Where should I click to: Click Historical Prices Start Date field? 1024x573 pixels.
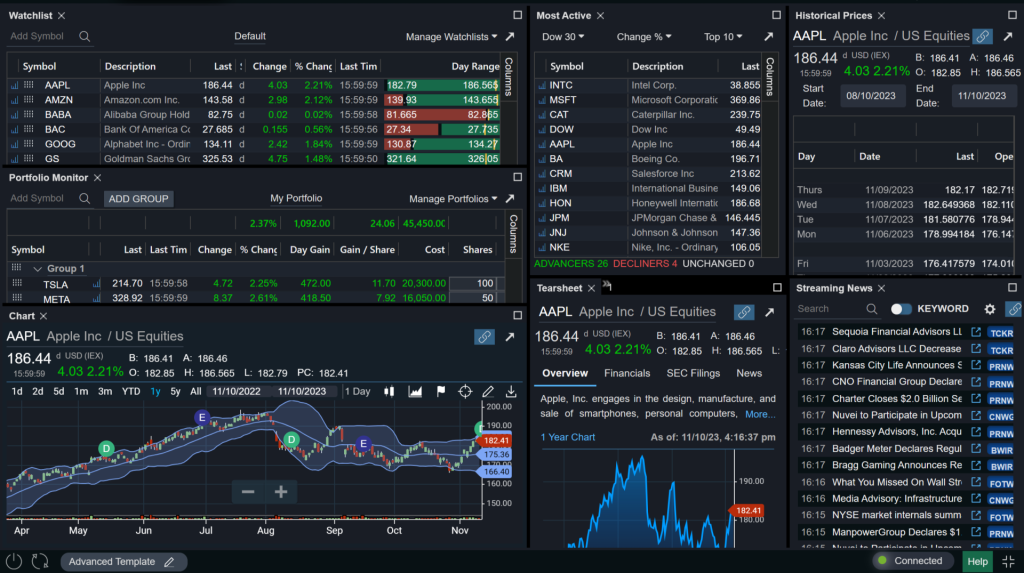tap(871, 95)
